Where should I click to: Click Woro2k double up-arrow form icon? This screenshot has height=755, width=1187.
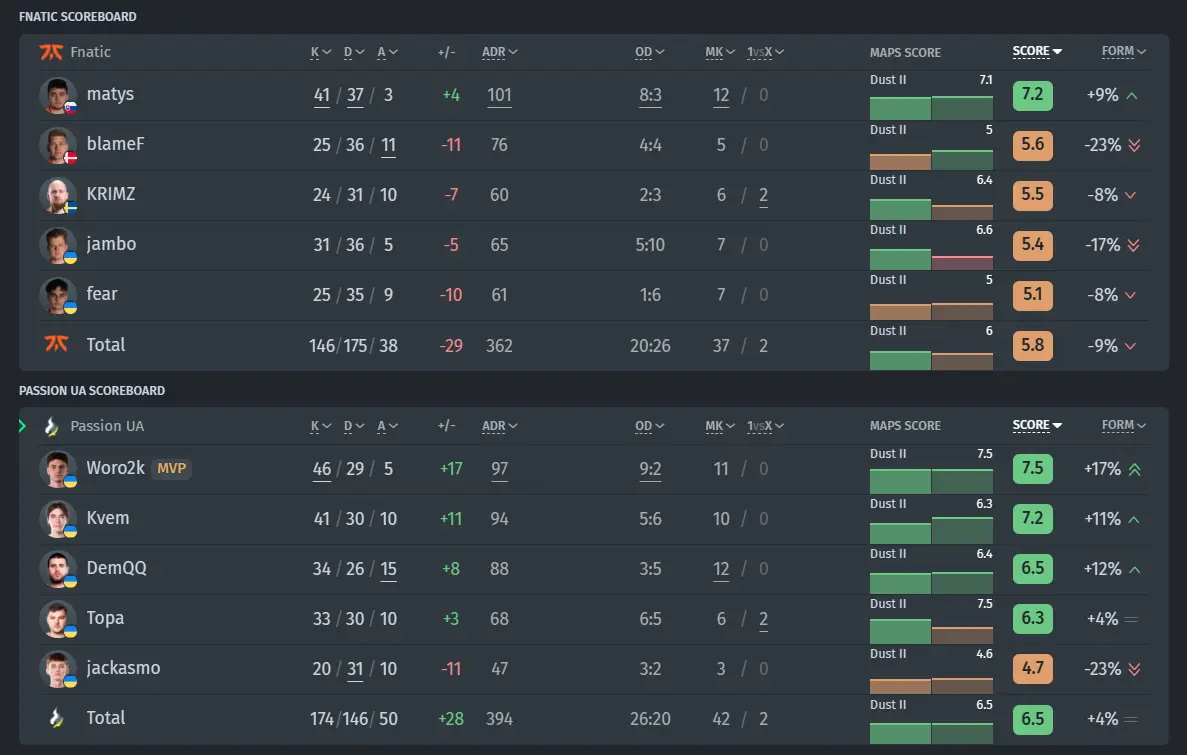coord(1135,470)
